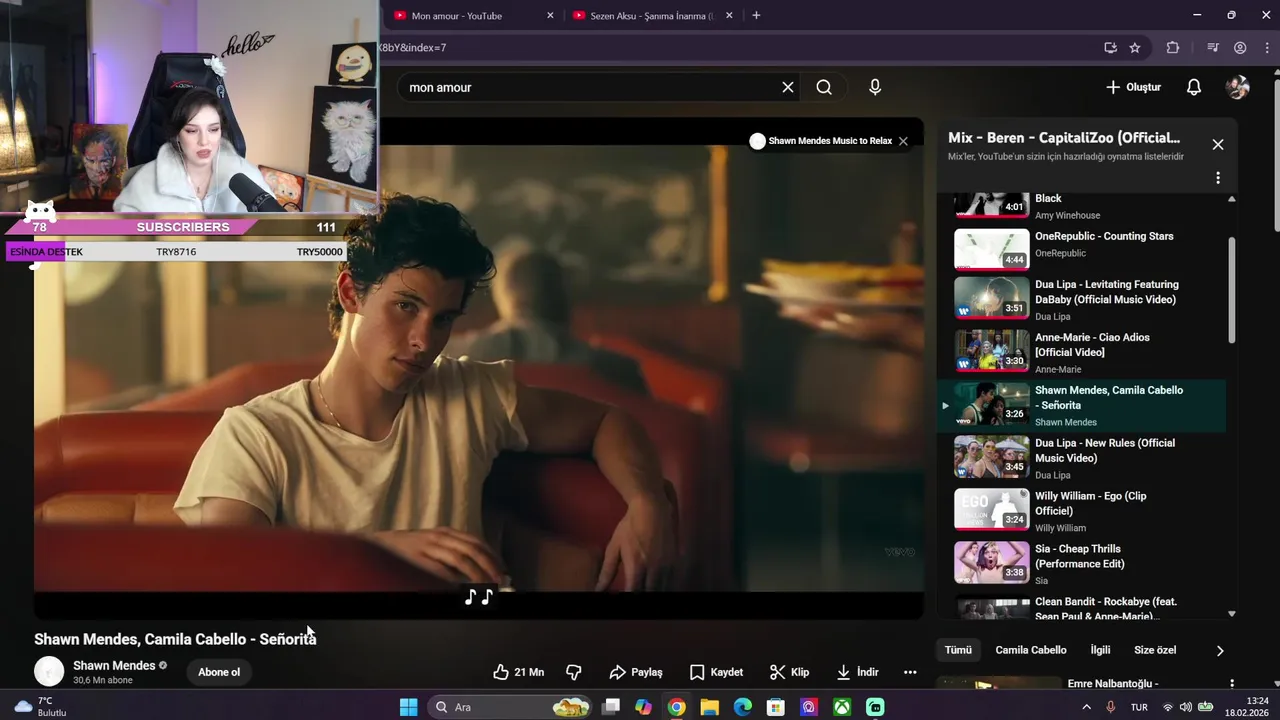The width and height of the screenshot is (1280, 720).
Task: Clear the 'mon amour' search text
Action: click(x=788, y=87)
